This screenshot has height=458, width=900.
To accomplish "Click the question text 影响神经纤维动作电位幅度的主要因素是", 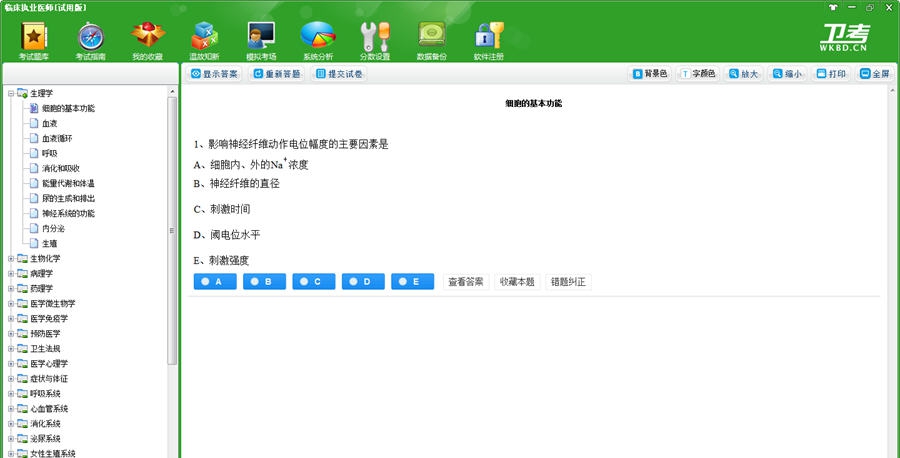I will [298, 145].
